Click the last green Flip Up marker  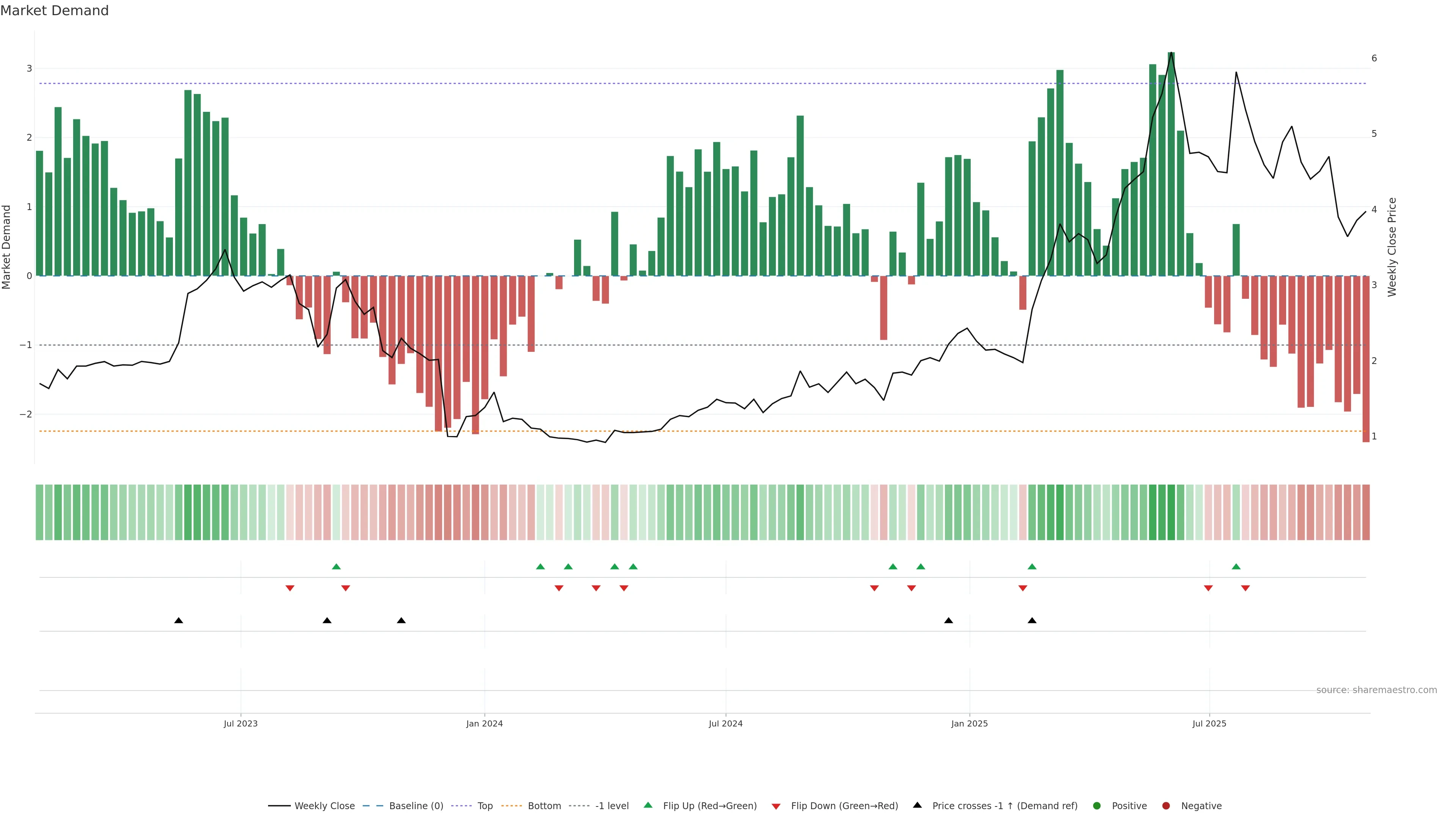tap(1236, 566)
